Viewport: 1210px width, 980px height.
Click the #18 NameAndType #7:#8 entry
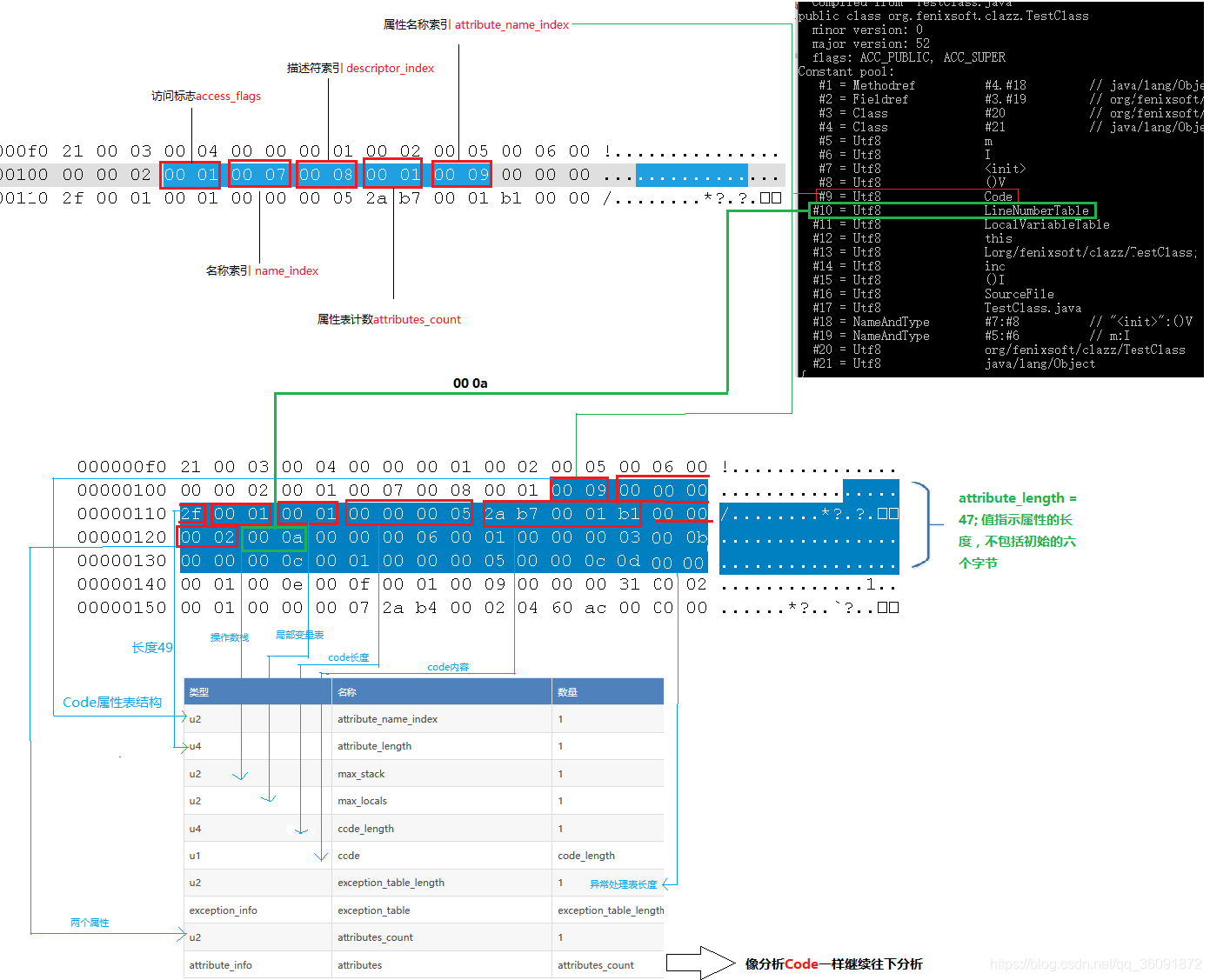pyautogui.click(x=1003, y=323)
